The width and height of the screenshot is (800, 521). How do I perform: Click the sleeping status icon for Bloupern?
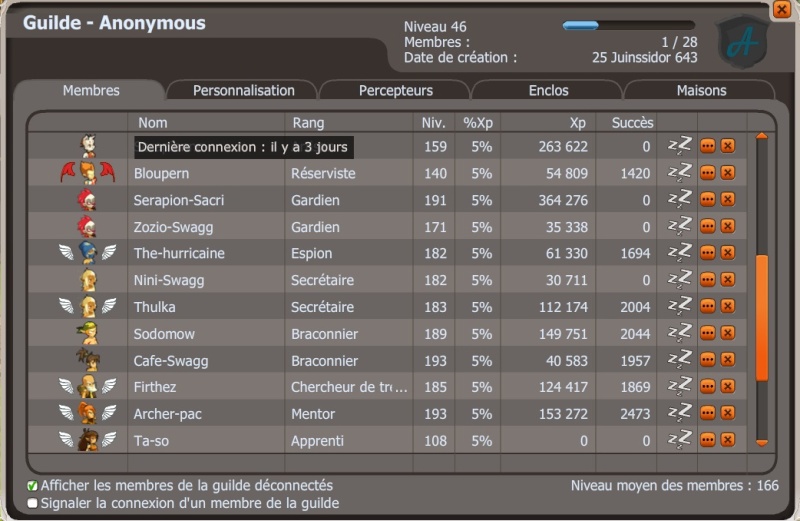[x=680, y=172]
